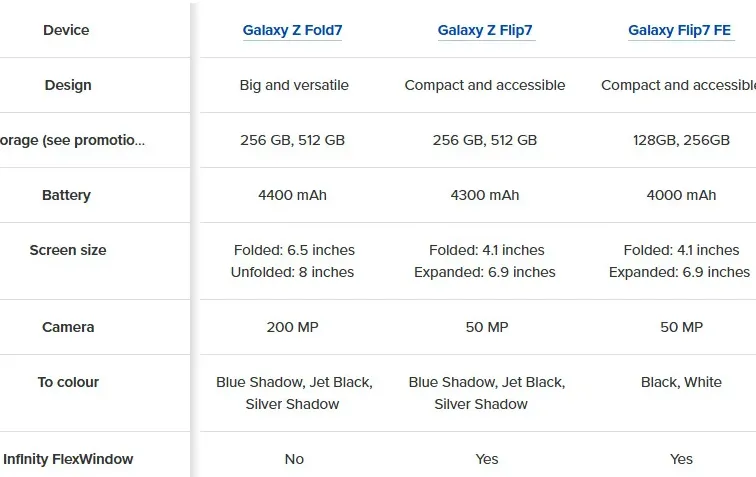Select the Screen size row header
The image size is (756, 477).
click(68, 250)
